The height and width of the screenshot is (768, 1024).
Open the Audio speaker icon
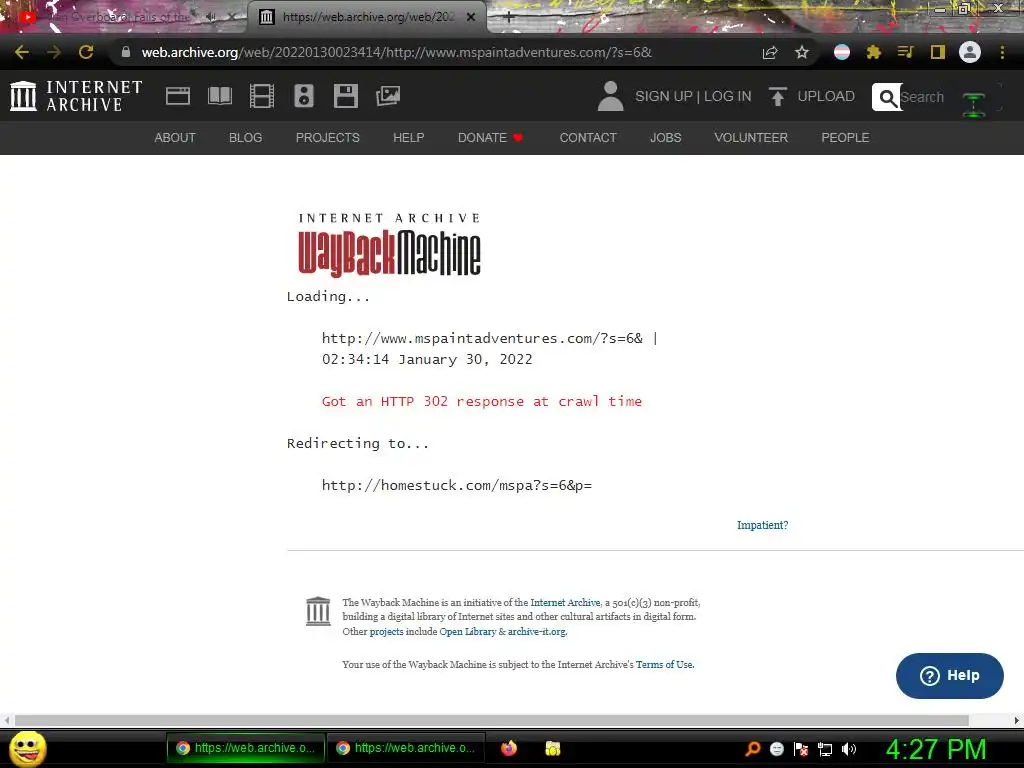click(x=304, y=96)
